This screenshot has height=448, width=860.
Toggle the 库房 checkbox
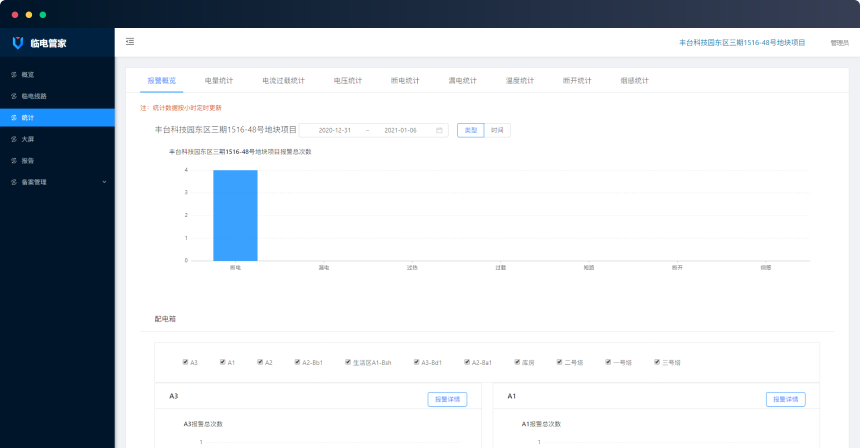[517, 362]
